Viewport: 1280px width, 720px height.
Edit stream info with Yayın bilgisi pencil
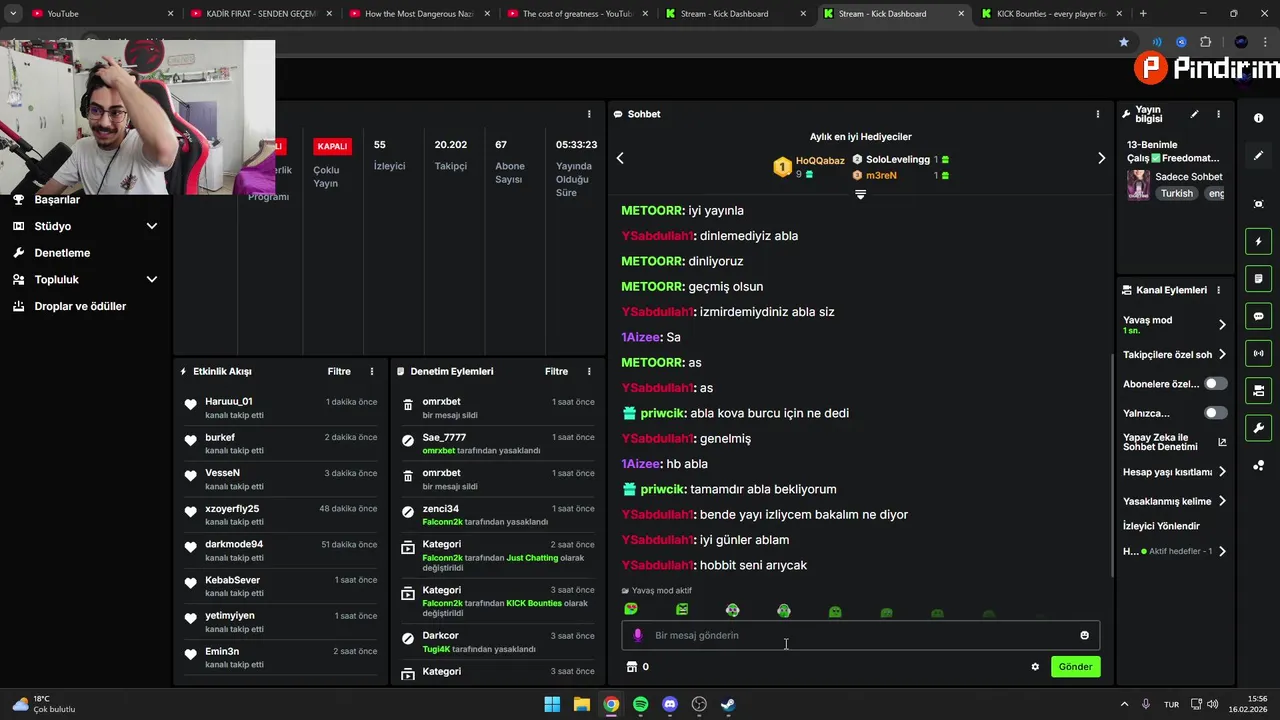[1194, 114]
